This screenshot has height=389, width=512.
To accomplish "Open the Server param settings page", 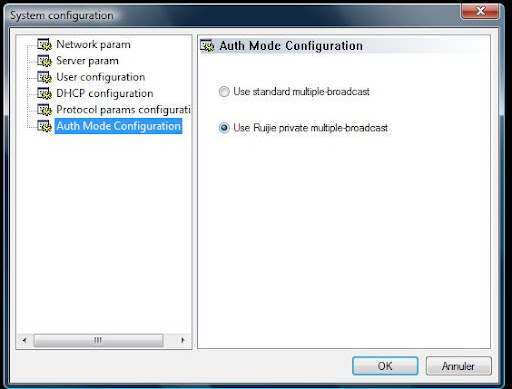I will click(x=87, y=61).
